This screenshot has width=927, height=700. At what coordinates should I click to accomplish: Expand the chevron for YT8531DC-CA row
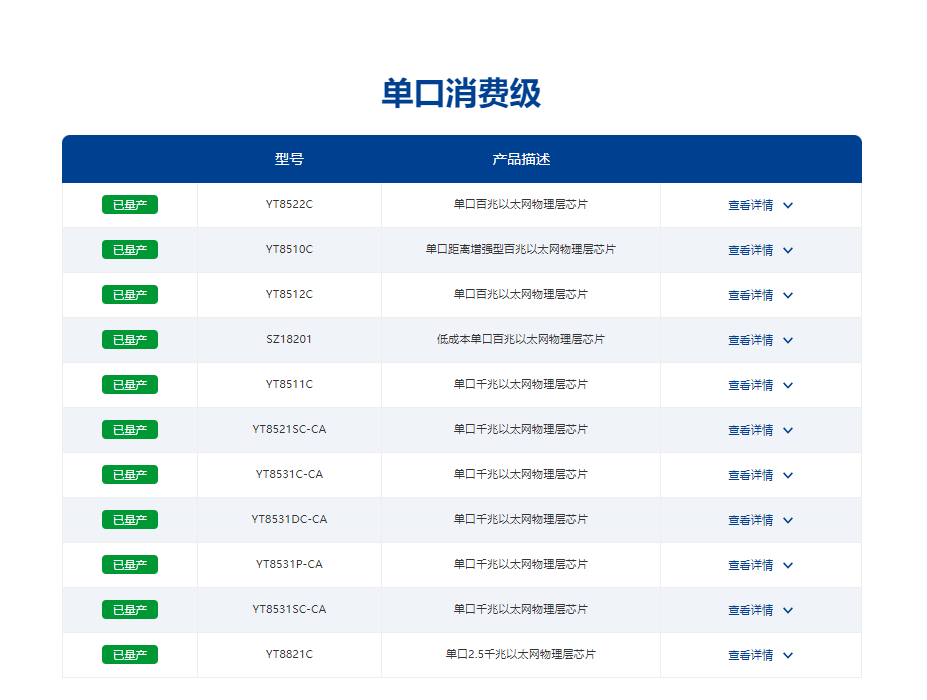pos(787,520)
